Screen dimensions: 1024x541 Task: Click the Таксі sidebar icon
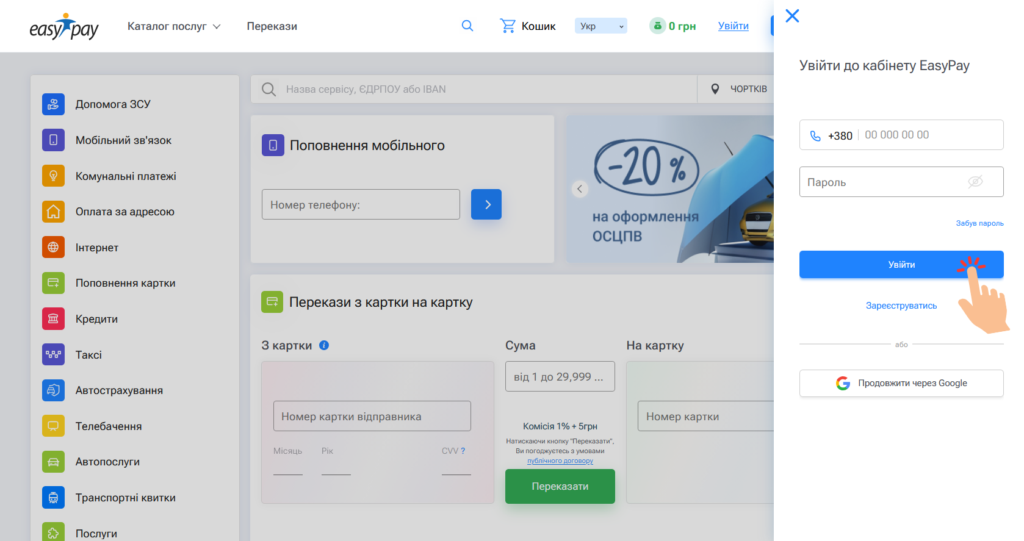[54, 355]
